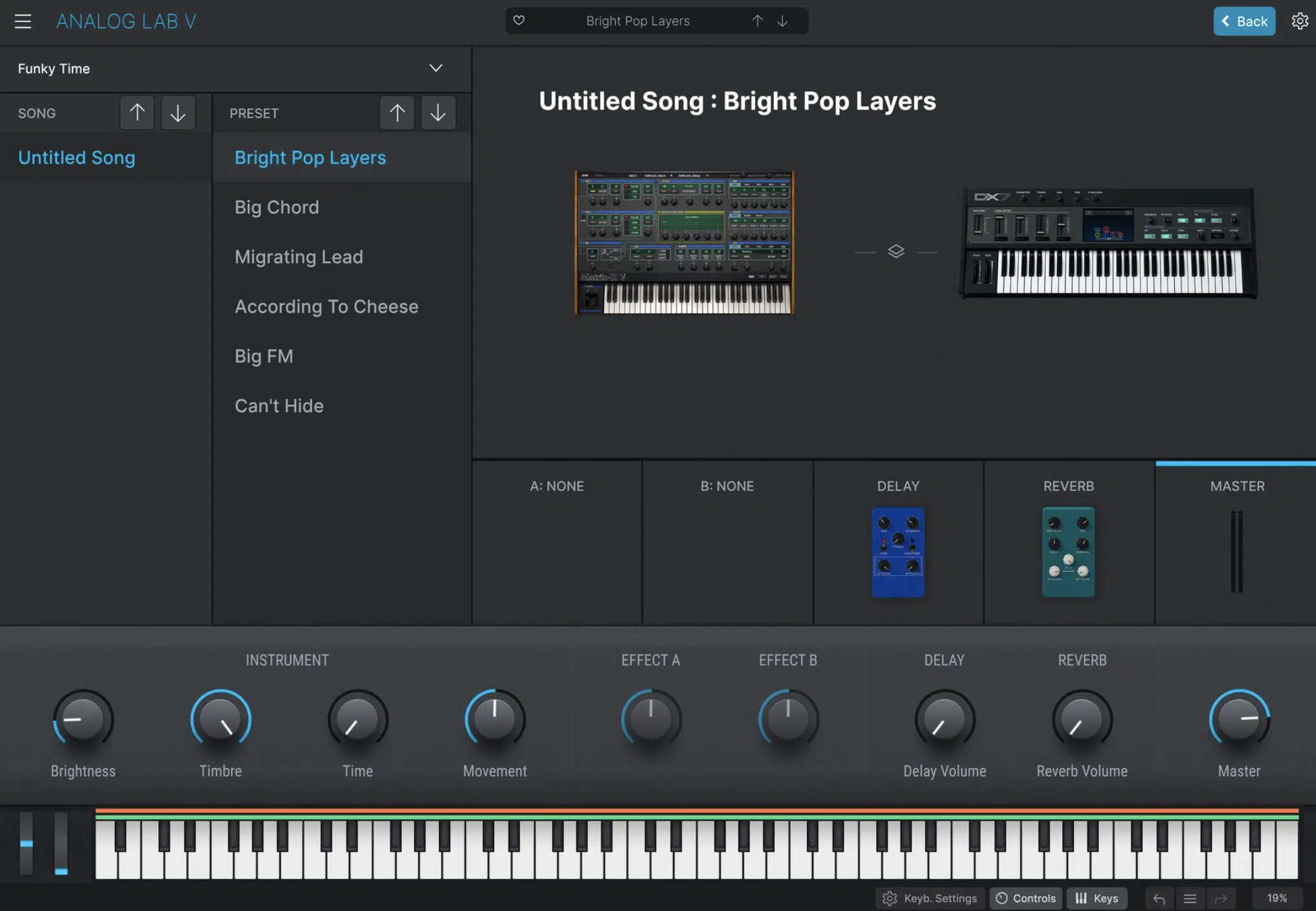Move song down with SONG down arrow
This screenshot has height=911, width=1316.
(178, 113)
